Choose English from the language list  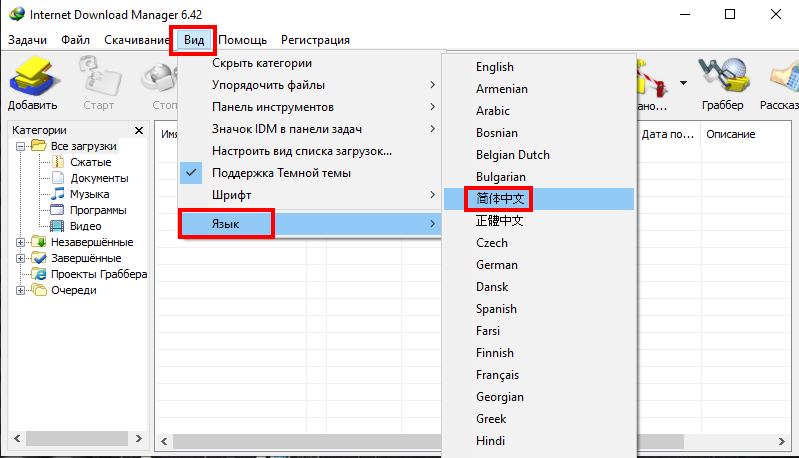pos(495,67)
